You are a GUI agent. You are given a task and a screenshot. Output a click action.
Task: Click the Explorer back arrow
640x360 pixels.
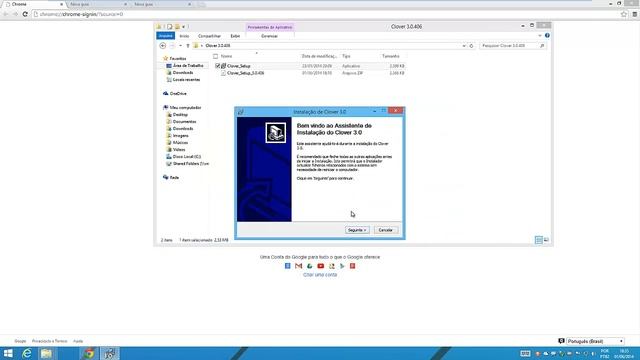pos(163,46)
